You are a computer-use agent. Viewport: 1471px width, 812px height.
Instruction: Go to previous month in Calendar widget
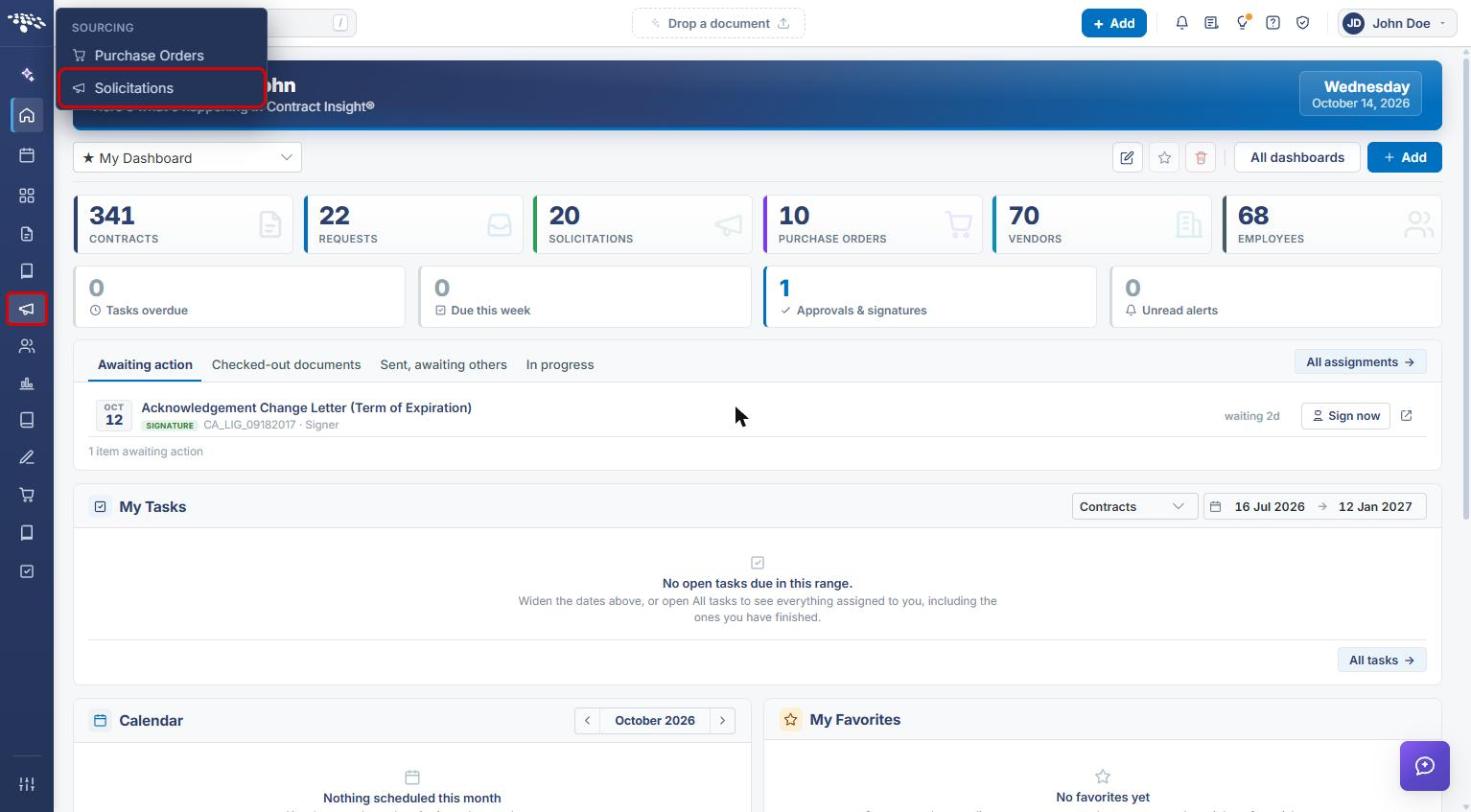tap(587, 721)
